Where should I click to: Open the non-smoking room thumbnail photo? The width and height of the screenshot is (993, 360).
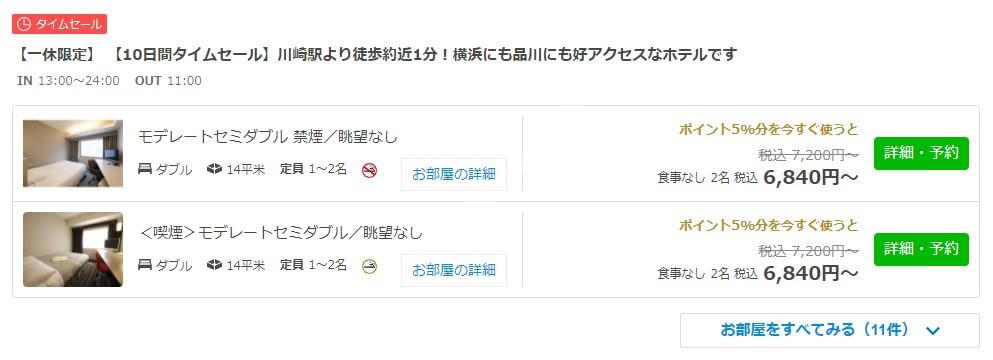pyautogui.click(x=73, y=153)
